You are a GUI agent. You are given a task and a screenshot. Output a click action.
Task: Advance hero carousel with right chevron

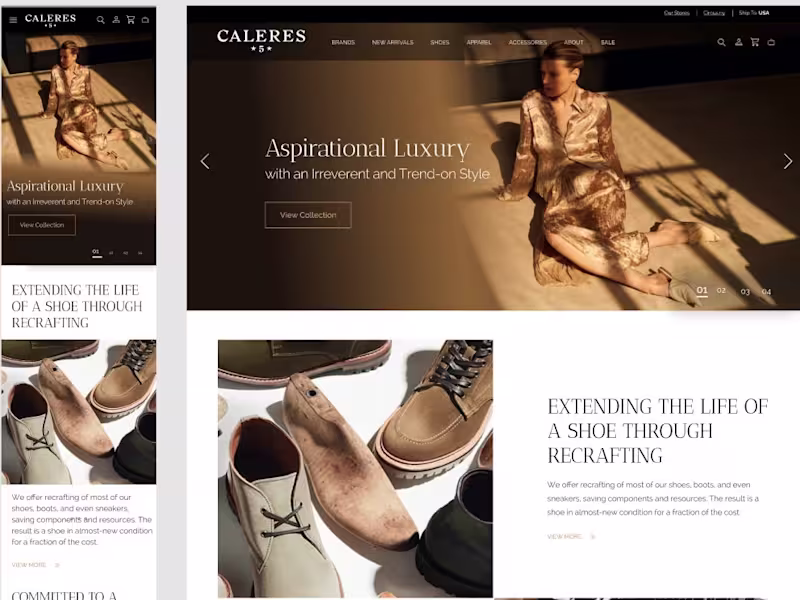click(788, 161)
